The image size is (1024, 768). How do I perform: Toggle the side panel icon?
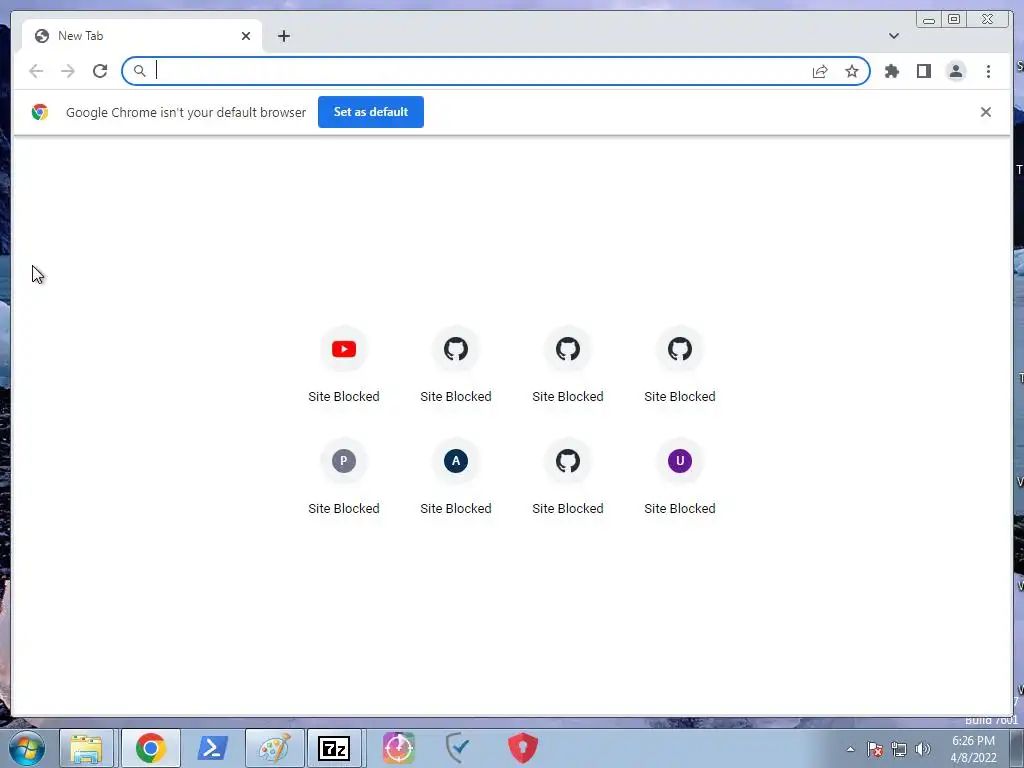coord(923,71)
